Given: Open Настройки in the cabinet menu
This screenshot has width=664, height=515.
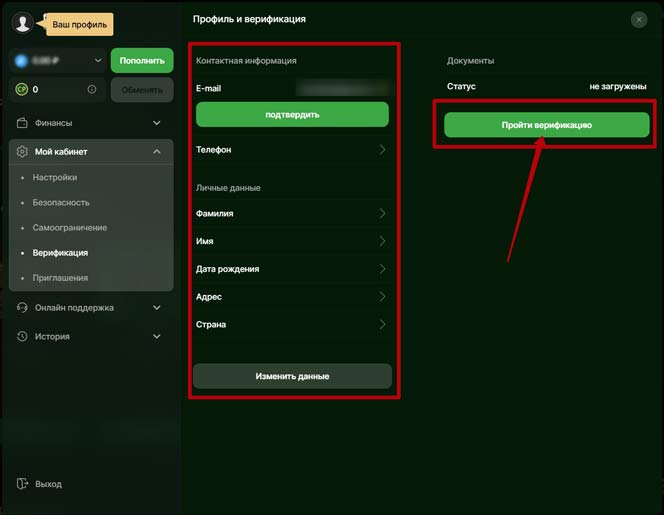Looking at the screenshot, I should point(54,178).
